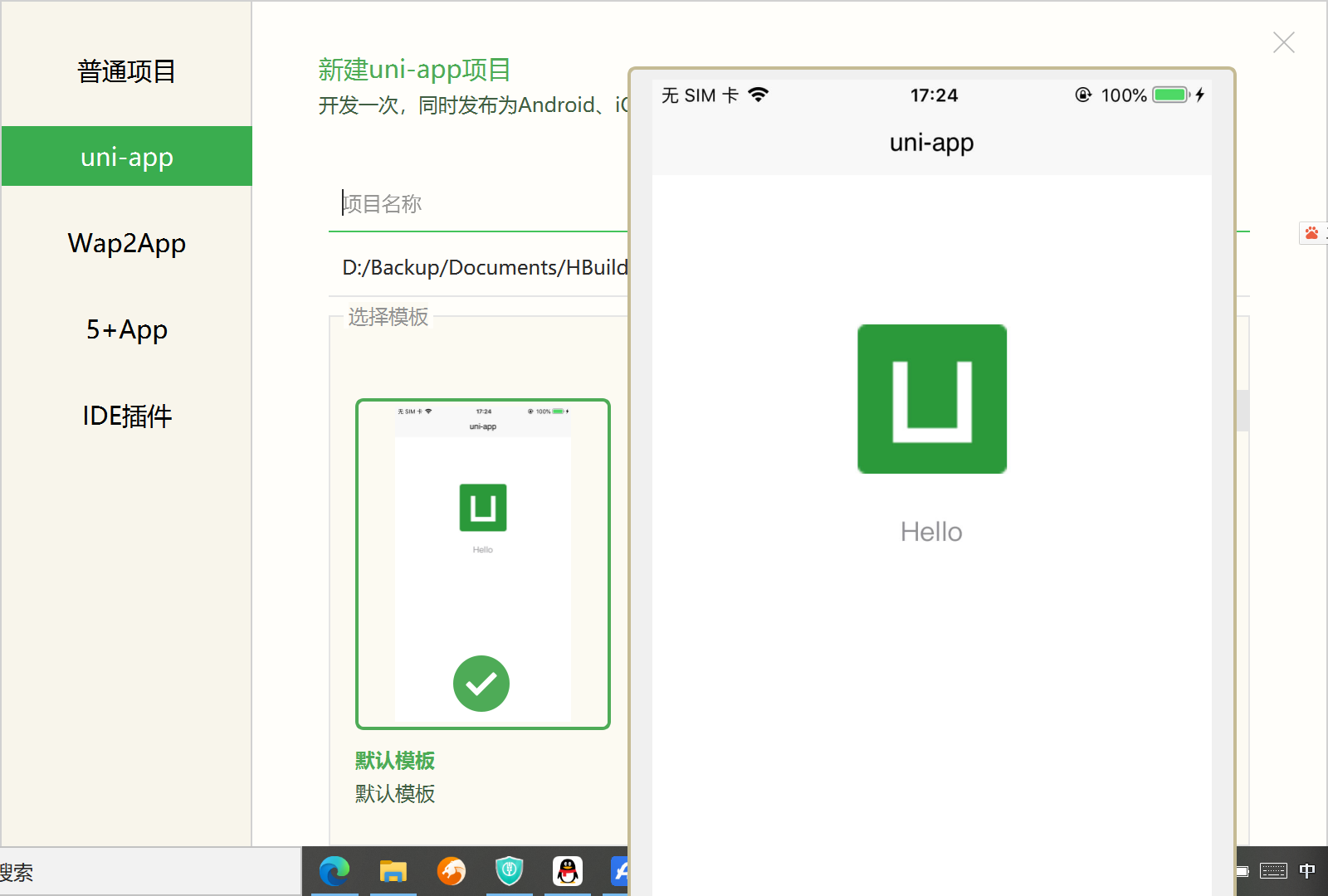Click the green uni-app logo in preview
The height and width of the screenshot is (896, 1328).
[932, 399]
